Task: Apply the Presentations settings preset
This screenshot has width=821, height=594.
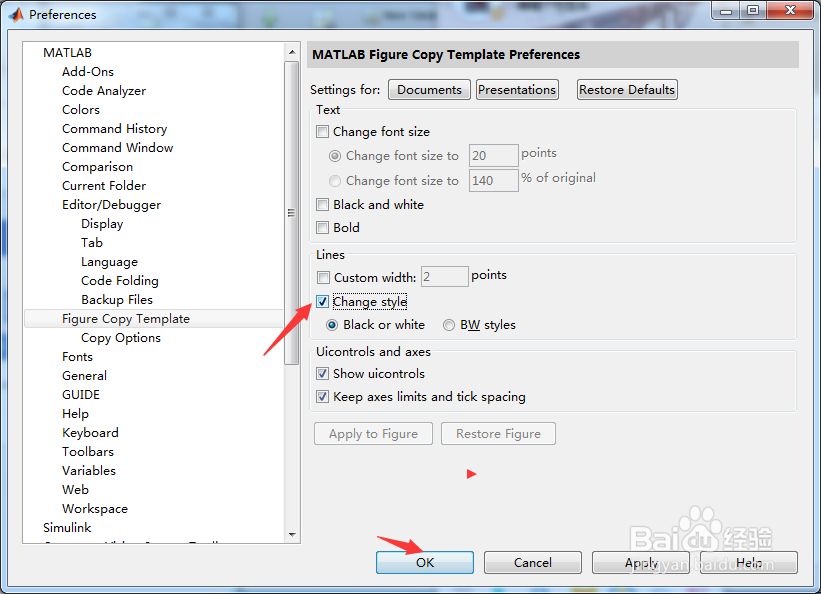Action: click(517, 90)
